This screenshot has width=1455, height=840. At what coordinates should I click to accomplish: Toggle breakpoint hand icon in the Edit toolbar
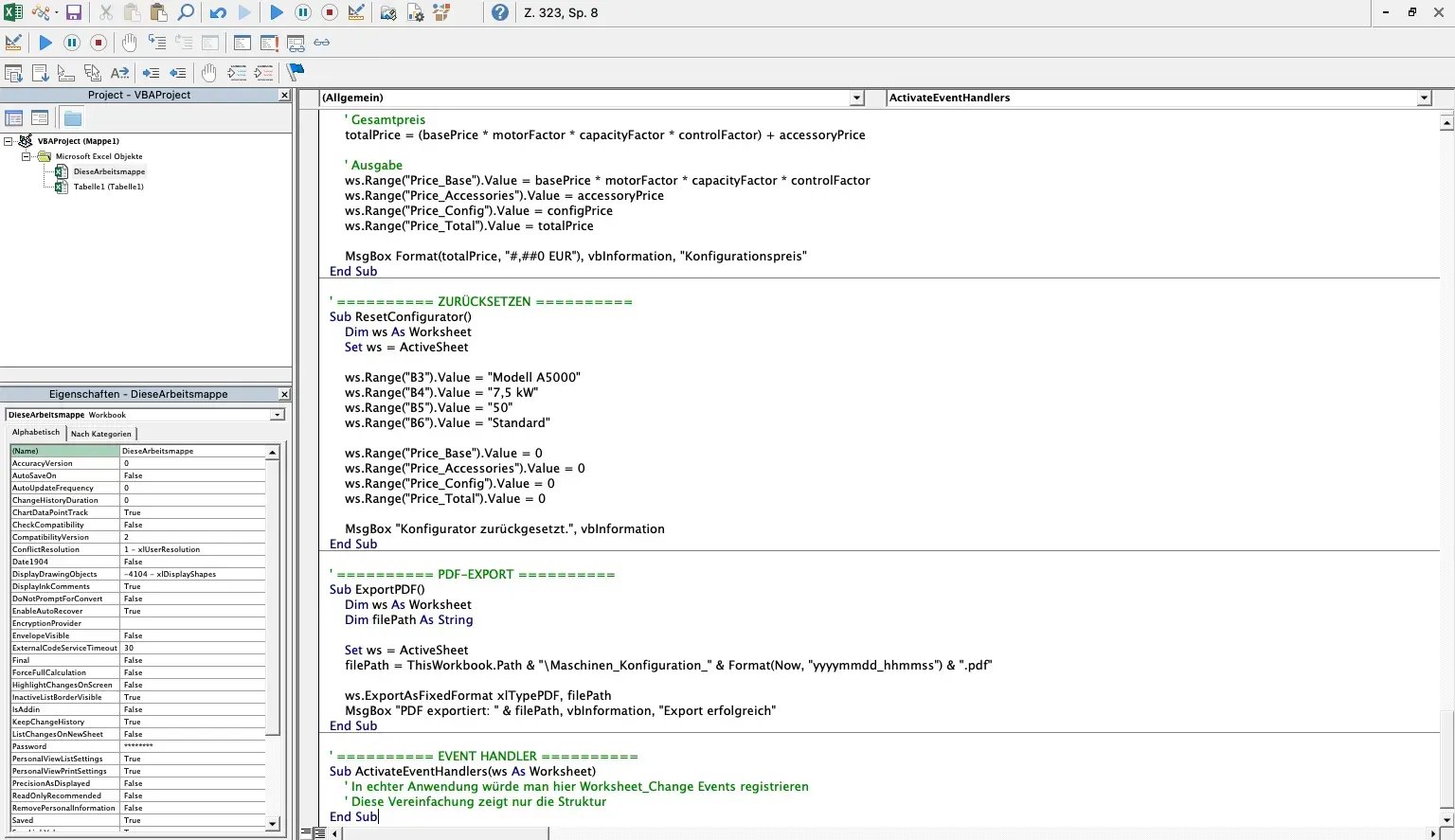click(x=209, y=73)
